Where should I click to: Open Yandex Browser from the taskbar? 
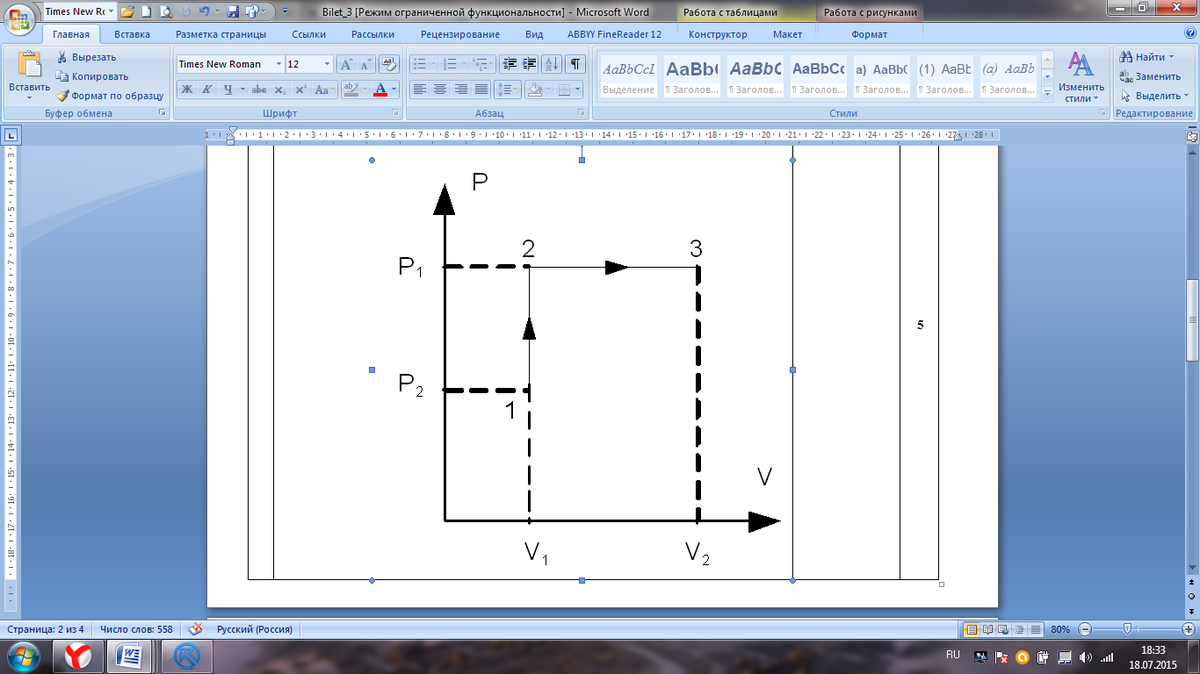78,656
